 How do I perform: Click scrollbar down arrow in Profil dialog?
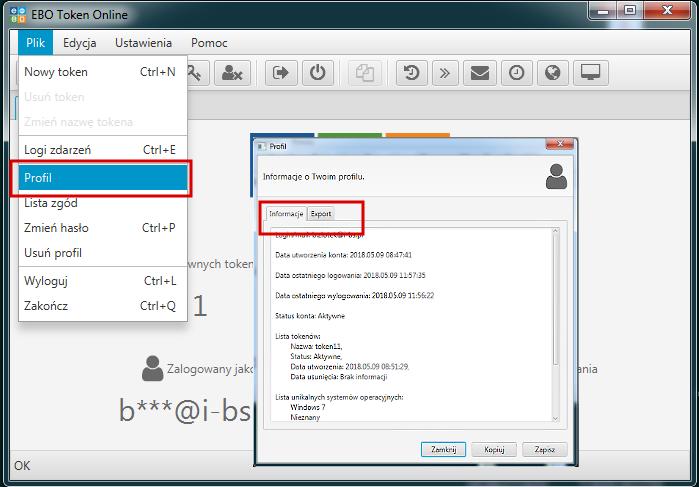555,418
